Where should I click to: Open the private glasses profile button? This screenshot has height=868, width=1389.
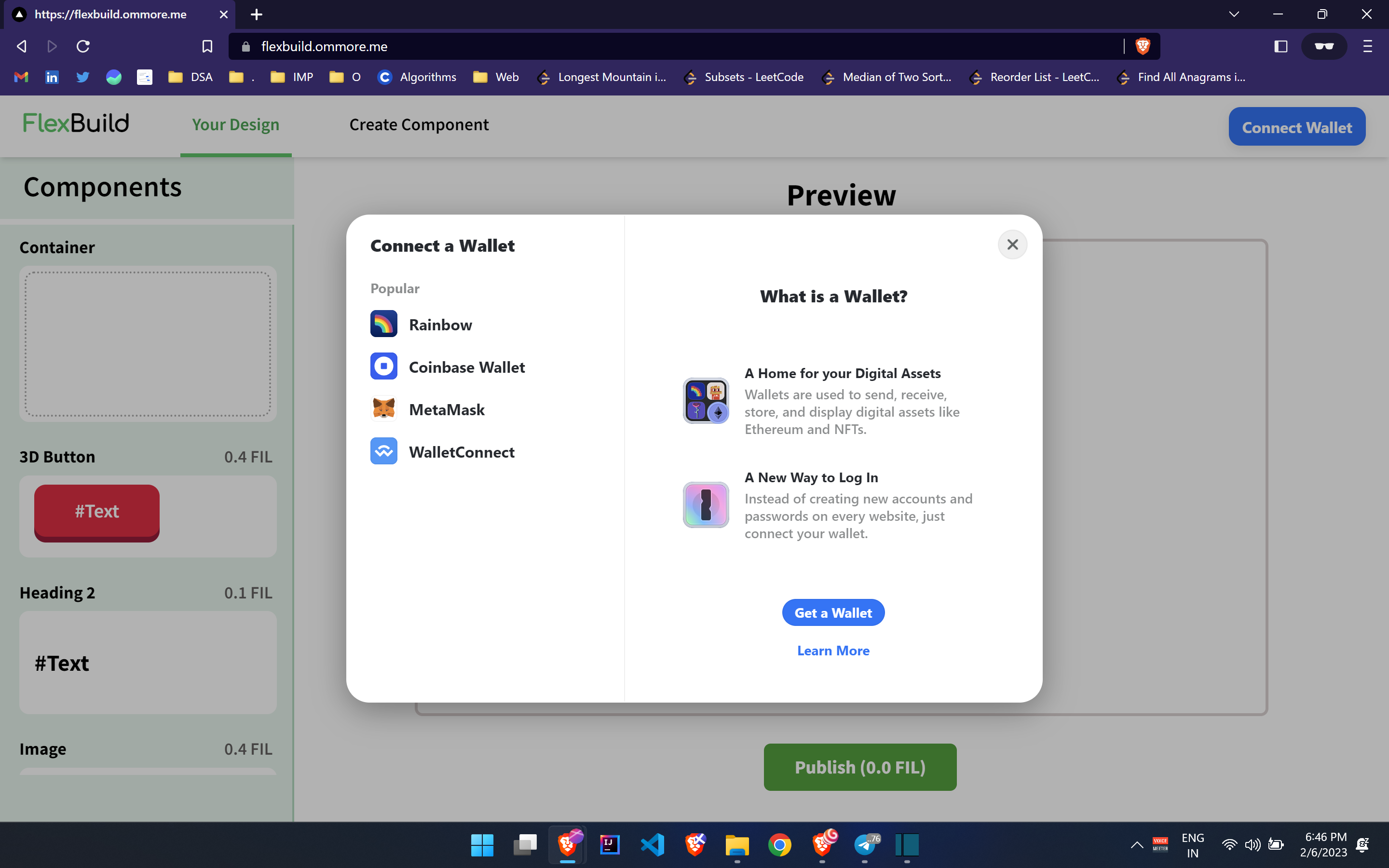point(1323,46)
